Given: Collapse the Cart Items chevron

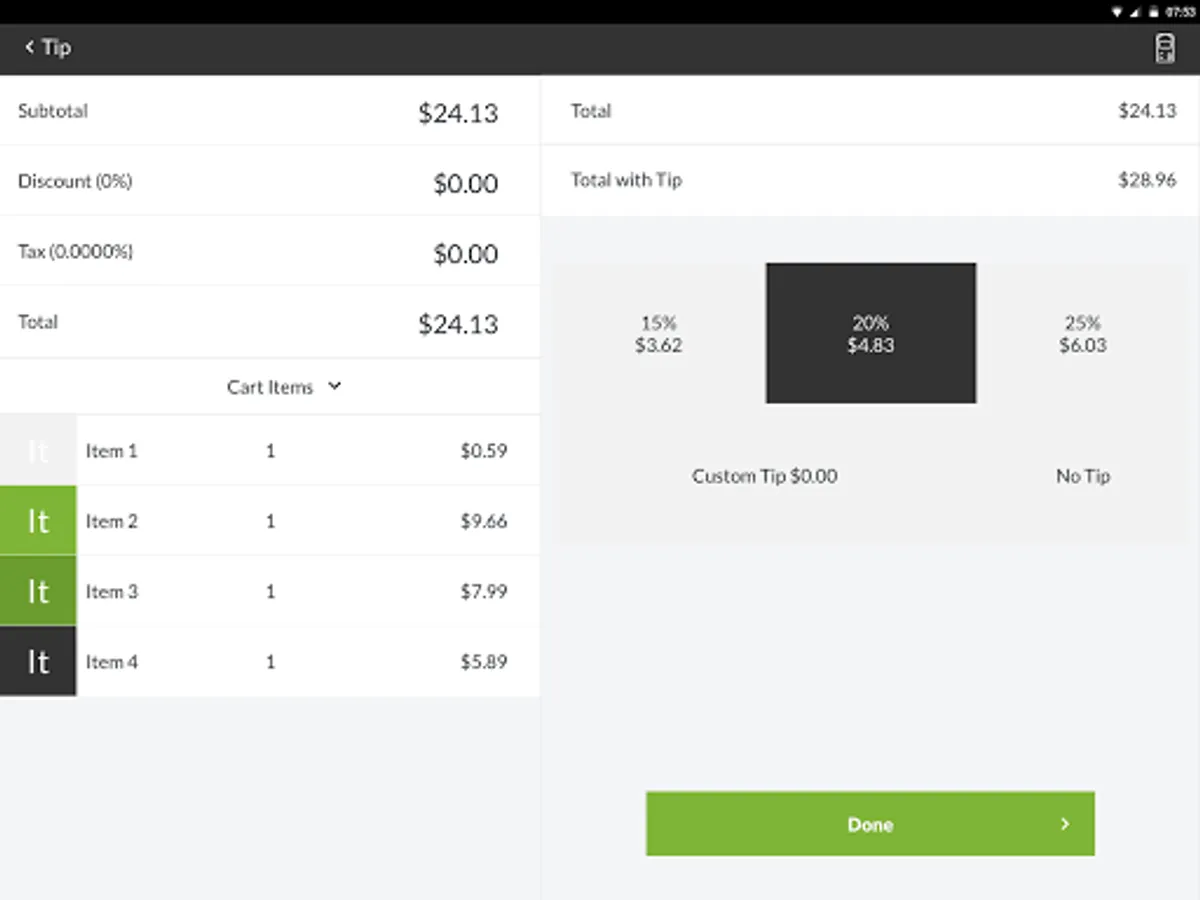Looking at the screenshot, I should (335, 386).
